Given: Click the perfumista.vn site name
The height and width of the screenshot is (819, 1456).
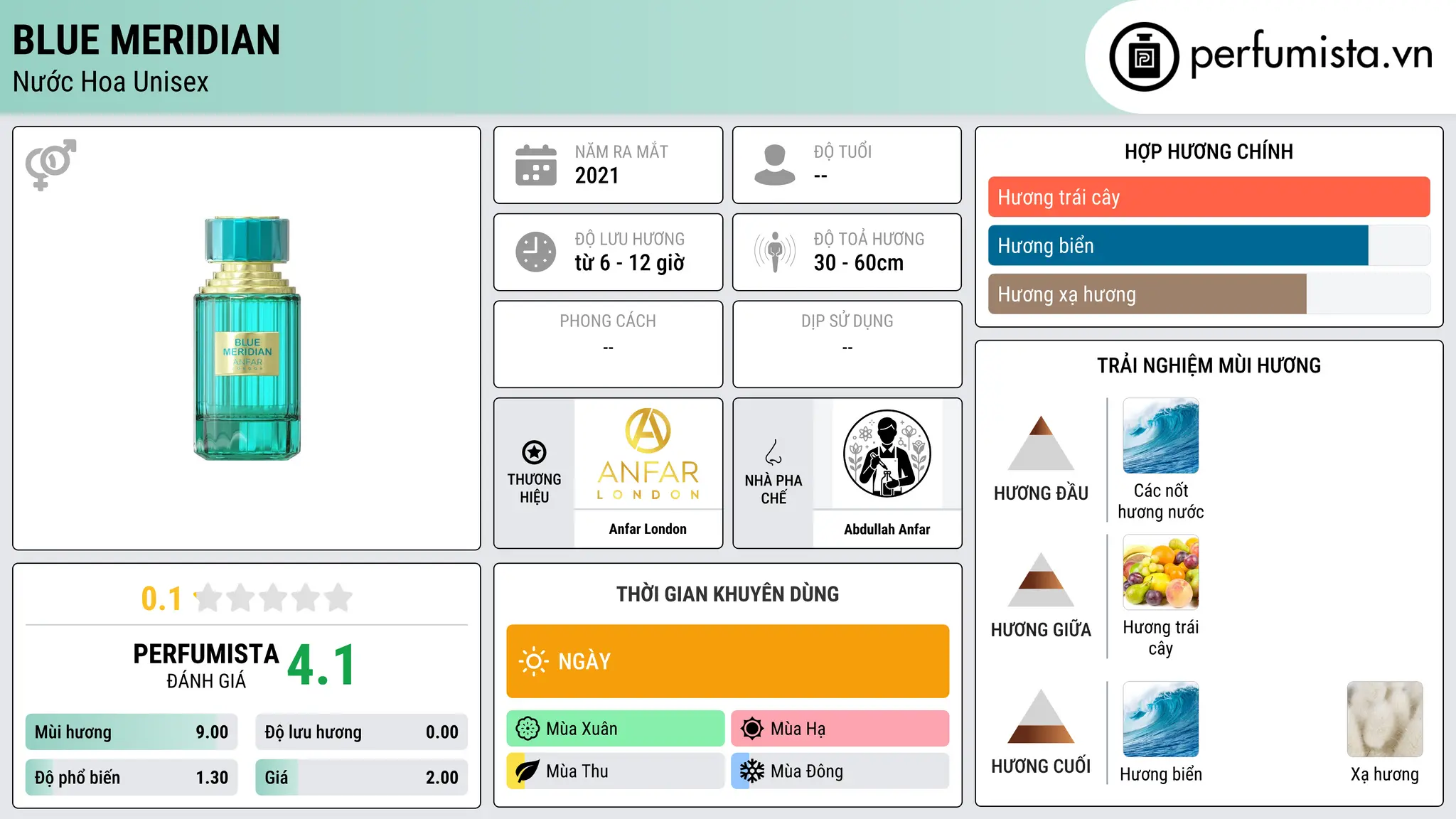Looking at the screenshot, I should tap(1311, 54).
